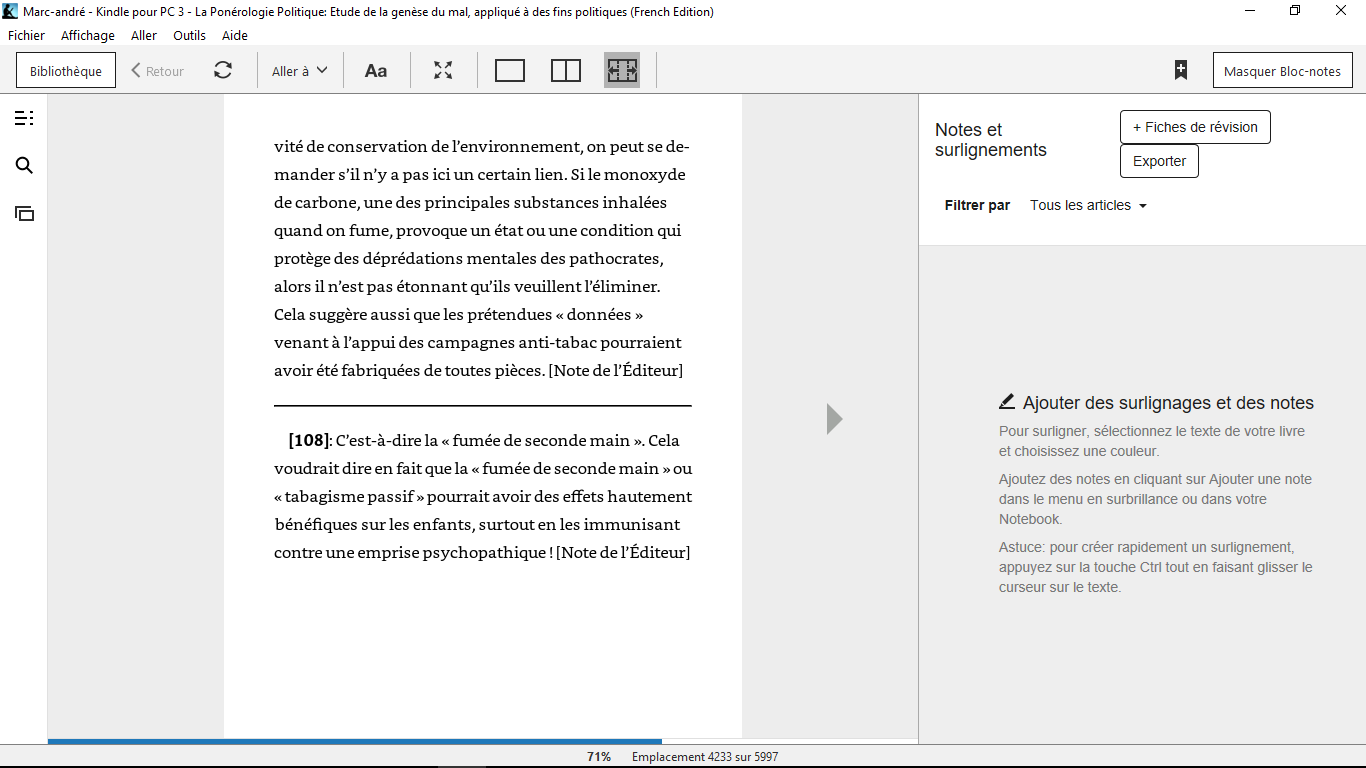Click the search magnifier icon in sidebar
This screenshot has height=768, width=1366.
(24, 166)
